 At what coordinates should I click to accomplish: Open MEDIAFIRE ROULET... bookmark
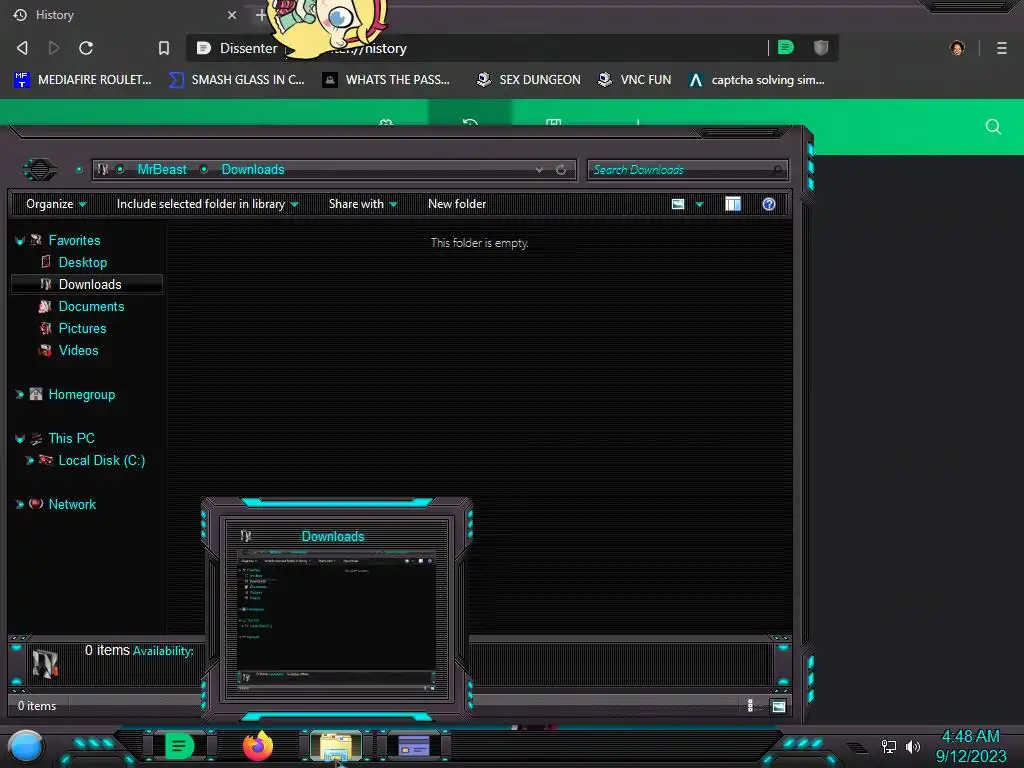click(x=82, y=80)
